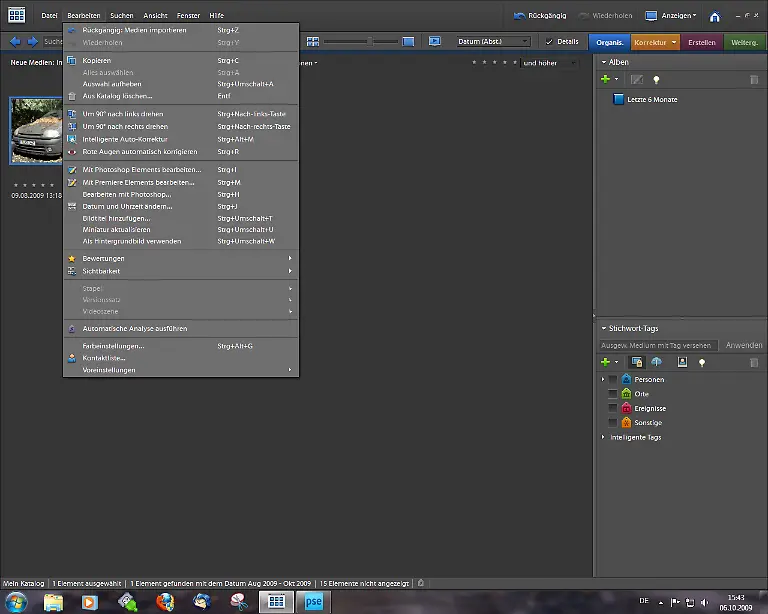Screen dimensions: 768x614
Task: Click the home (welcome screen) icon
Action: pyautogui.click(x=714, y=16)
